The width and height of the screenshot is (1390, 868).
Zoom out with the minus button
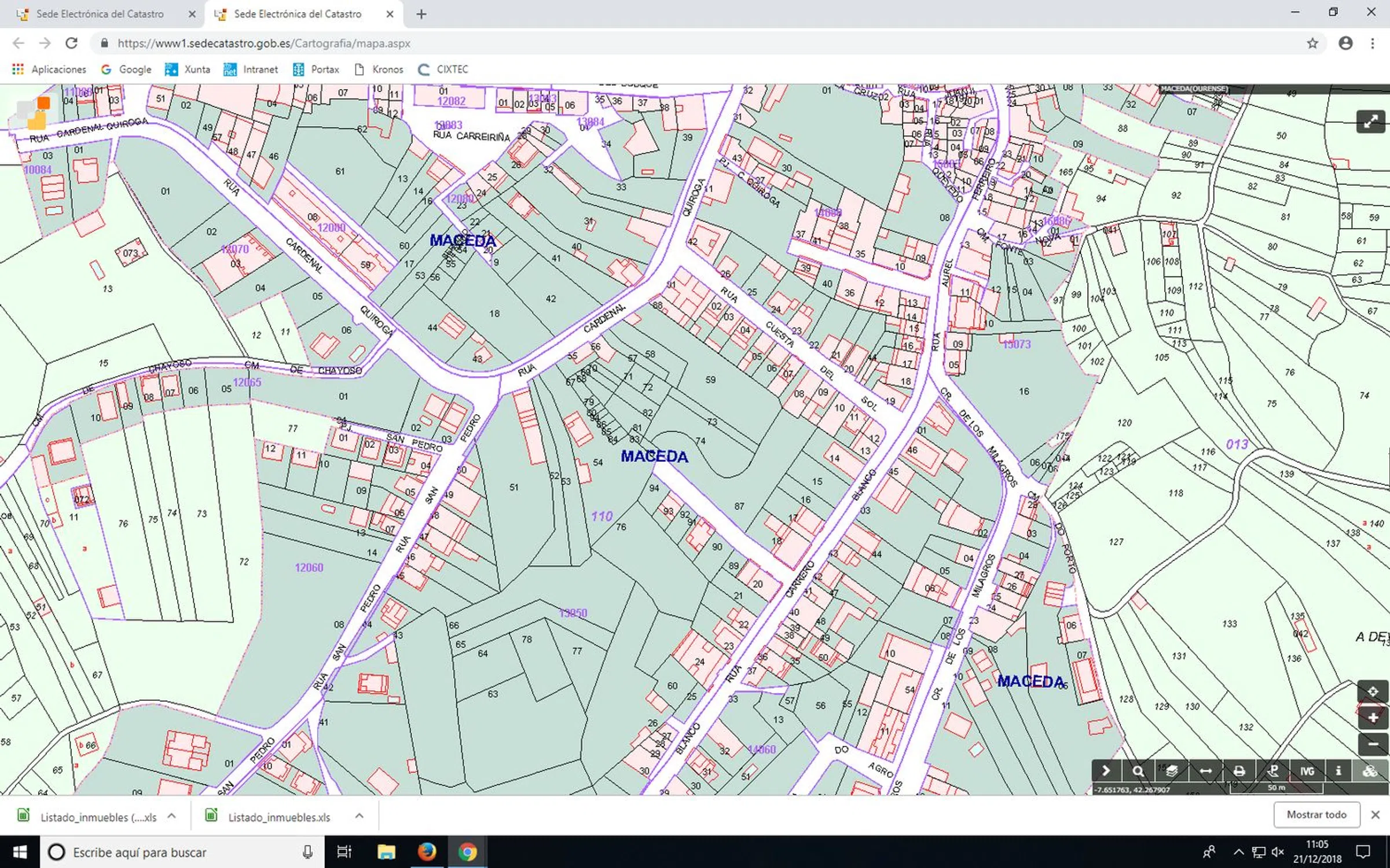[x=1372, y=744]
